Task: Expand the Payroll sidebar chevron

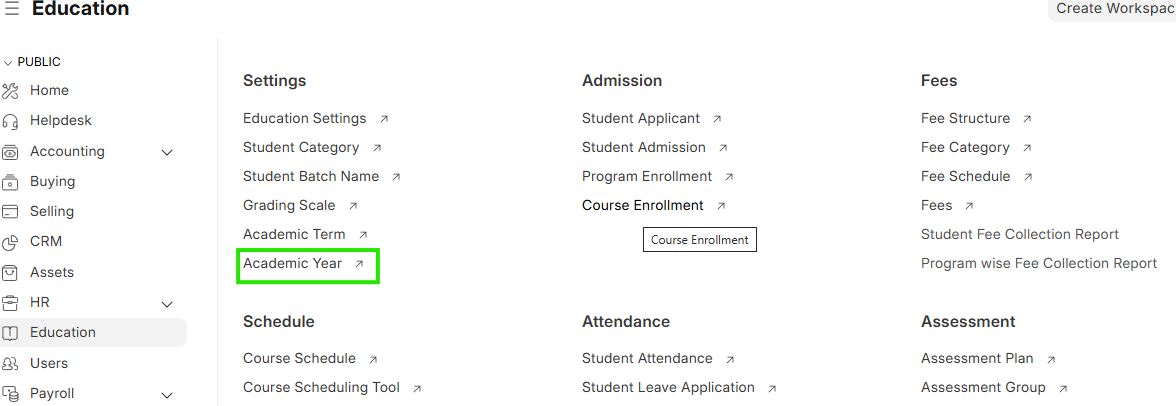Action: pyautogui.click(x=167, y=394)
